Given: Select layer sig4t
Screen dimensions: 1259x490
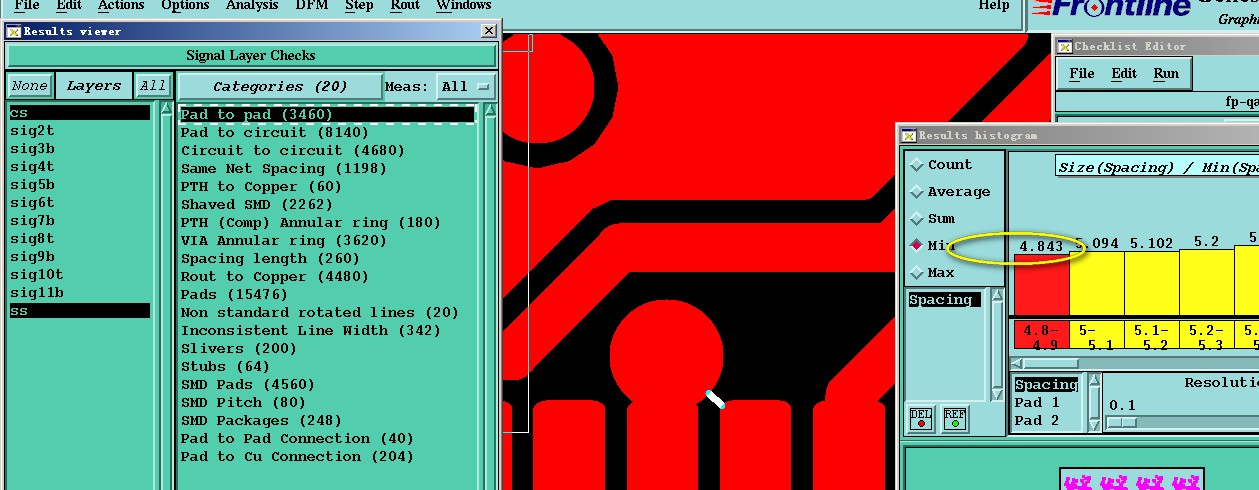Looking at the screenshot, I should coord(79,167).
